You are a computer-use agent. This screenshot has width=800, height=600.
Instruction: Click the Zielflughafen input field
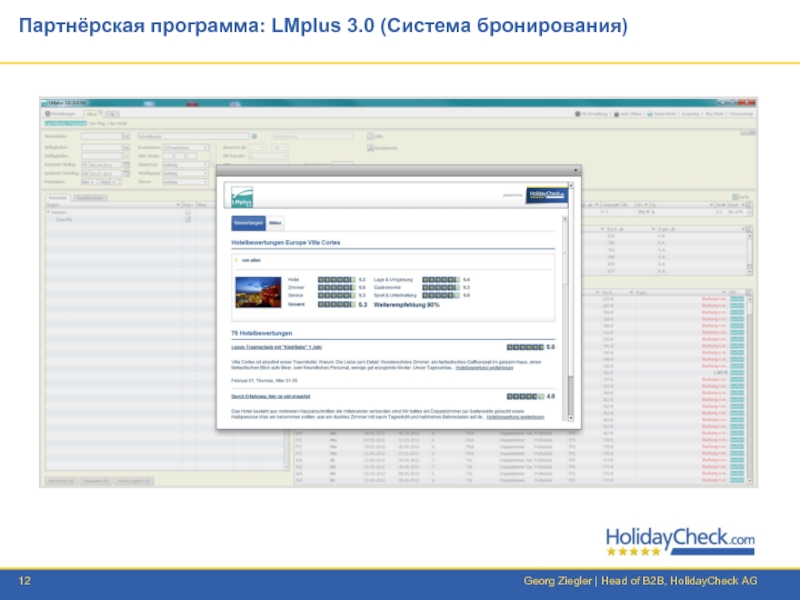coord(102,156)
